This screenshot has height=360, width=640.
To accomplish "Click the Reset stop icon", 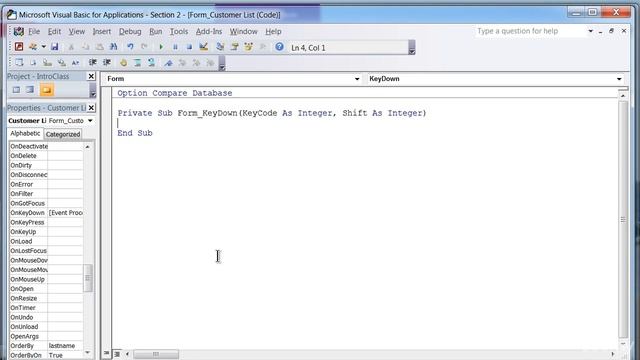I will [189, 47].
